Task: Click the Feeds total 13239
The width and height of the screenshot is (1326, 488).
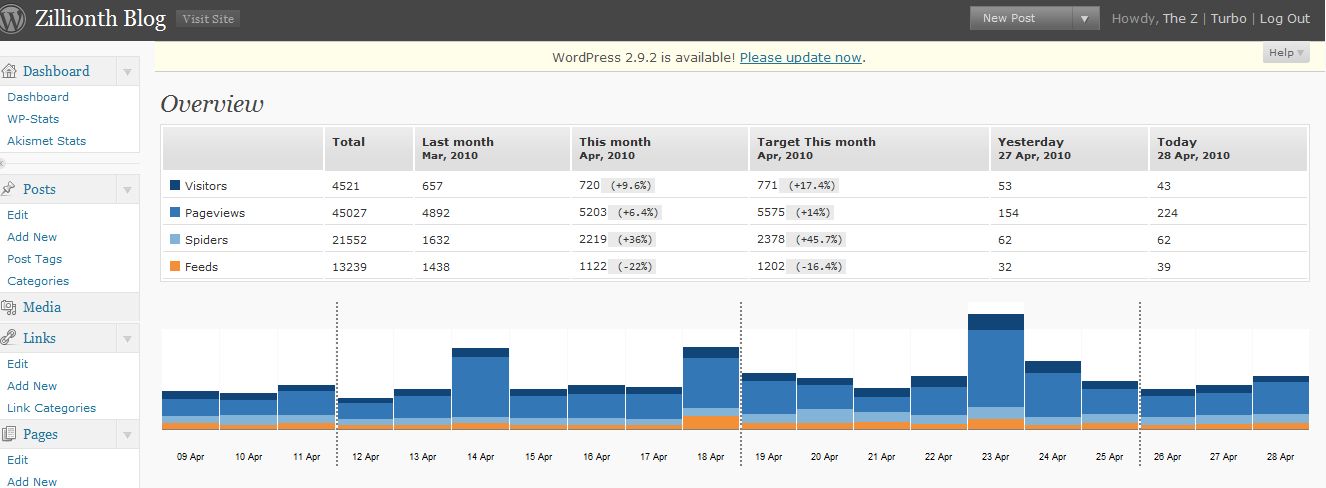Action: (x=349, y=267)
